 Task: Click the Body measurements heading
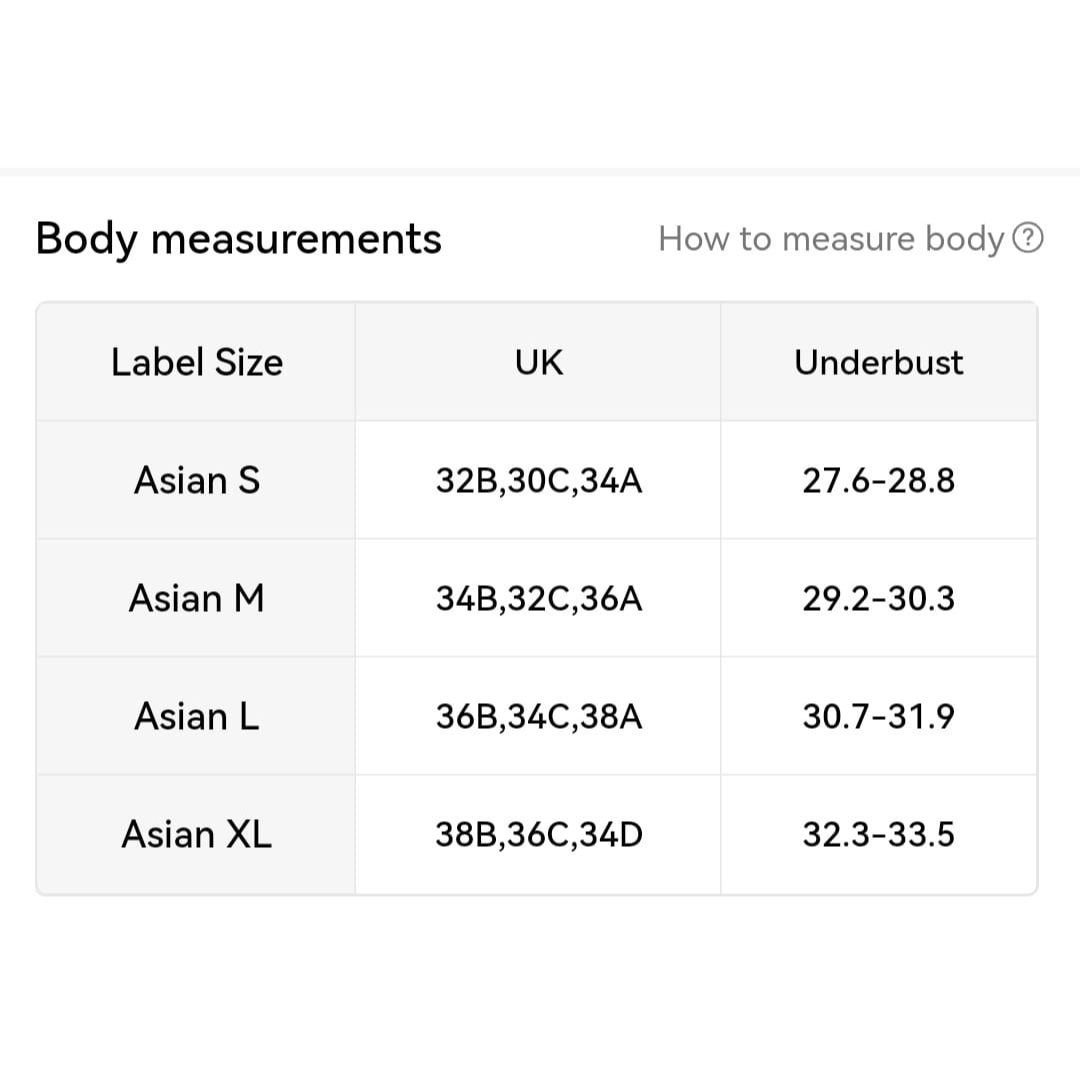[x=238, y=239]
